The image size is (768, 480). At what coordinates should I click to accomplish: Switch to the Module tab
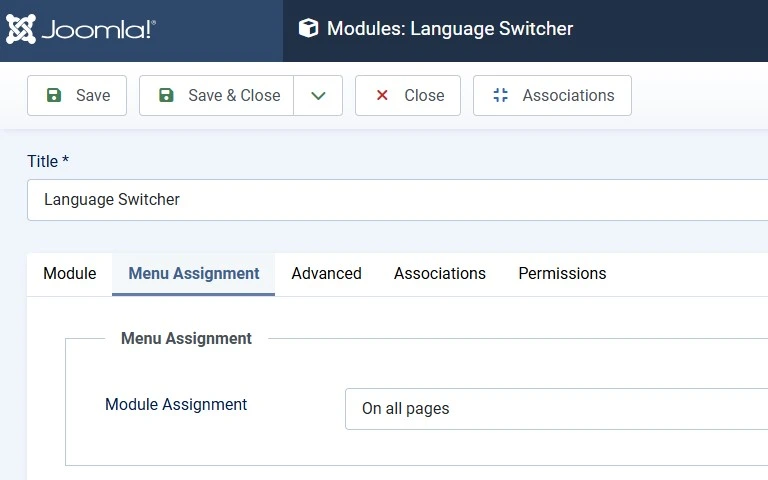point(70,274)
